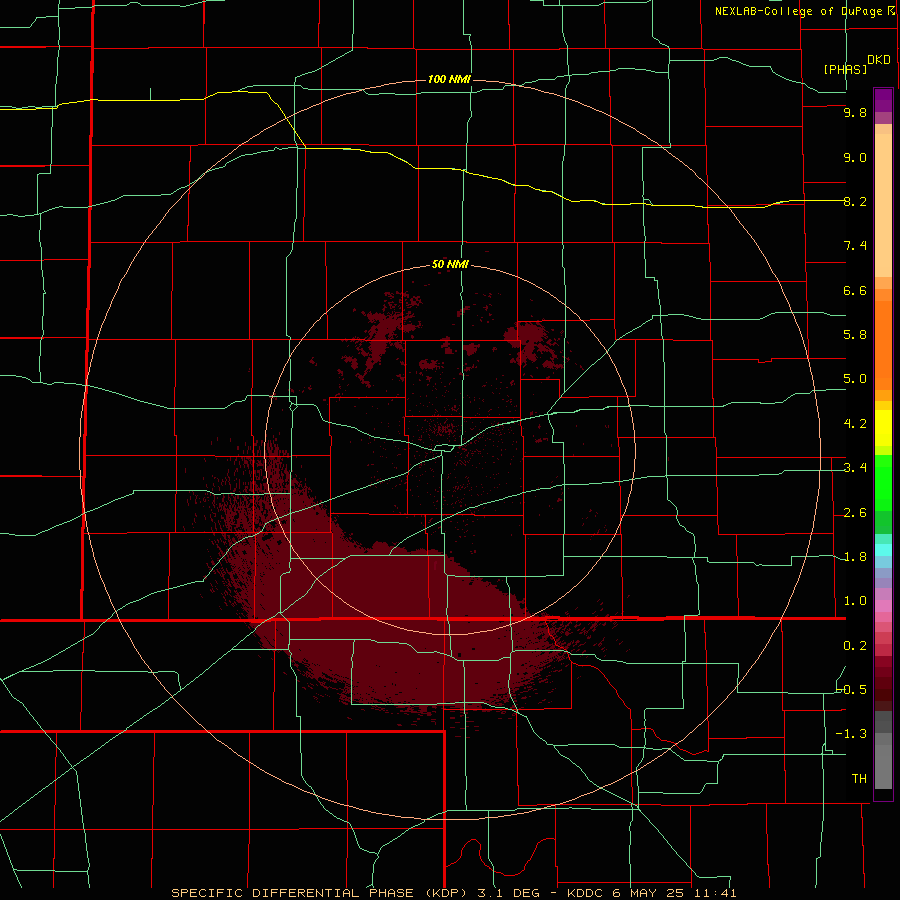Viewport: 900px width, 900px height.
Task: Click the [PHAS] legend heading
Action: [x=845, y=69]
